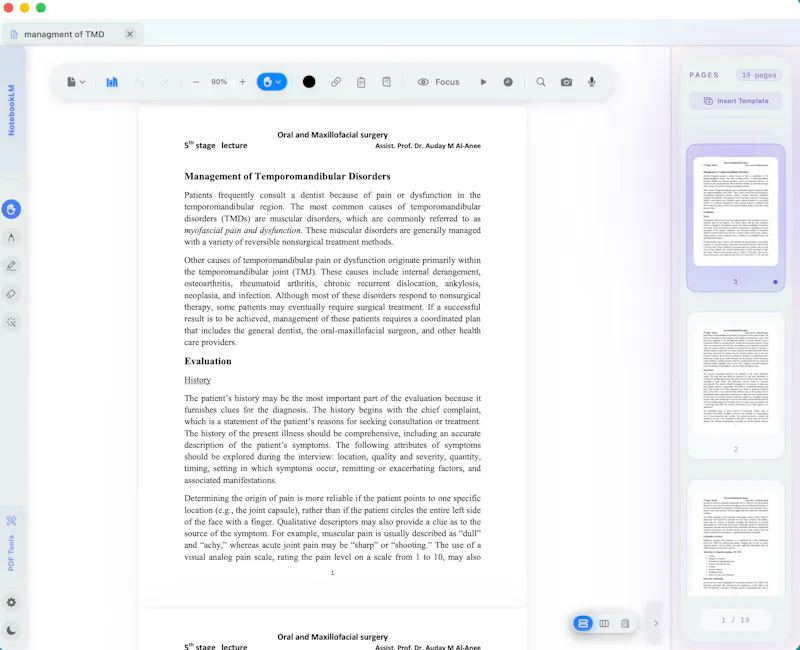This screenshot has height=650, width=800.
Task: Click the Insert Template button
Action: [736, 101]
